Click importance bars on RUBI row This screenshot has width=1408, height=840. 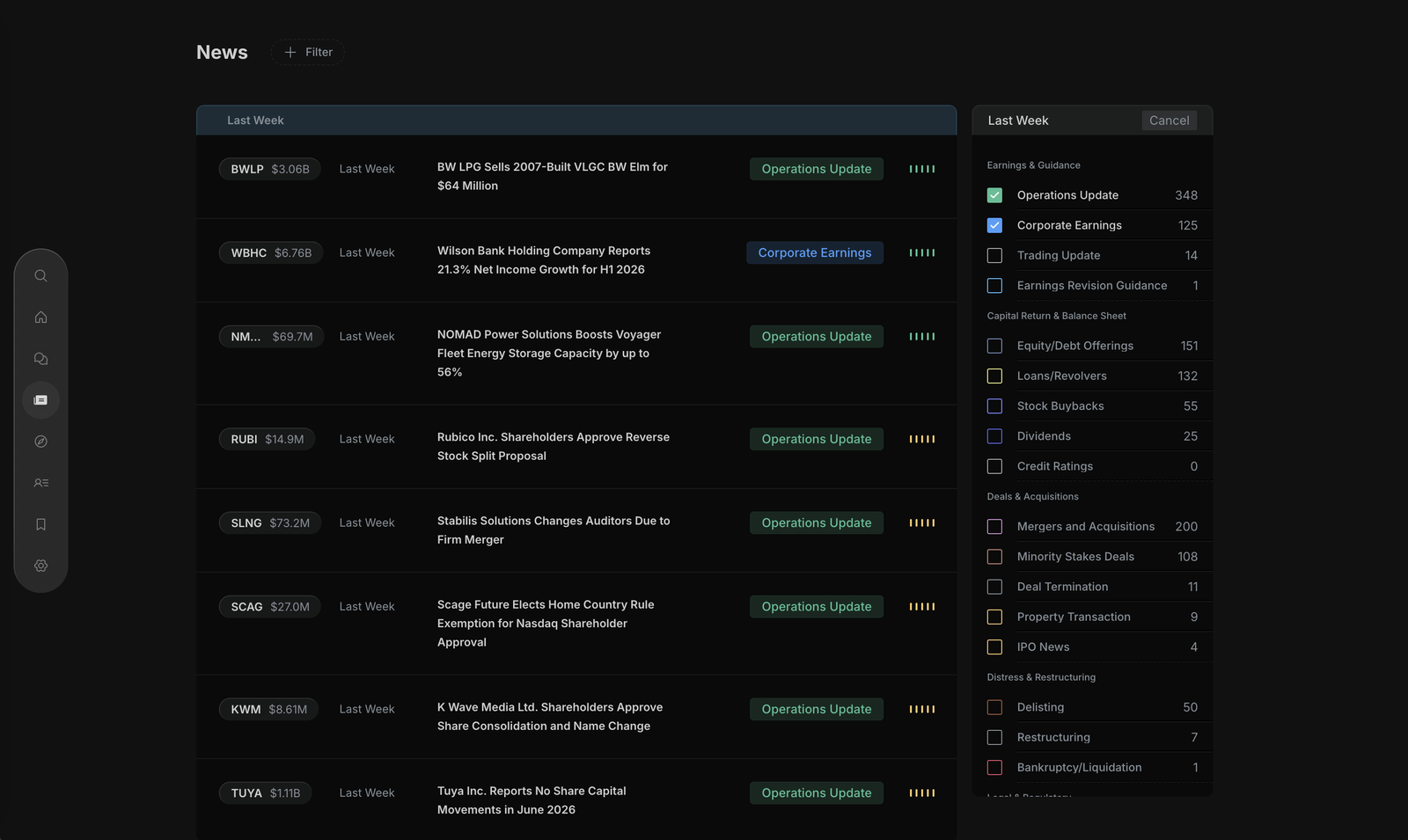point(922,439)
